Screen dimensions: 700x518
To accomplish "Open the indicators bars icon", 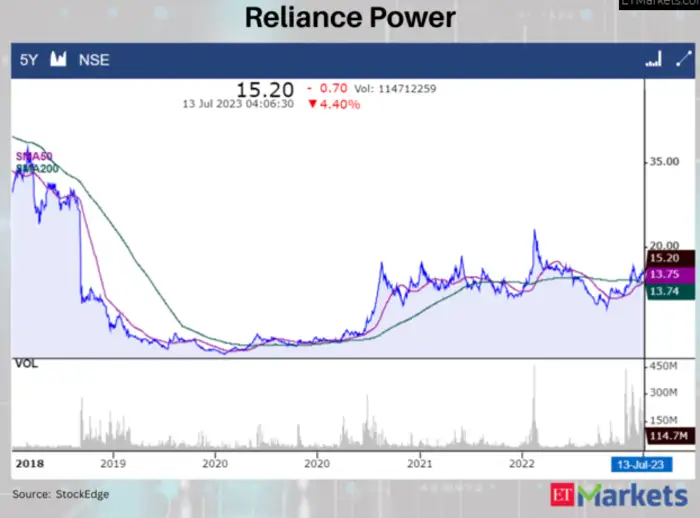I will coord(654,60).
